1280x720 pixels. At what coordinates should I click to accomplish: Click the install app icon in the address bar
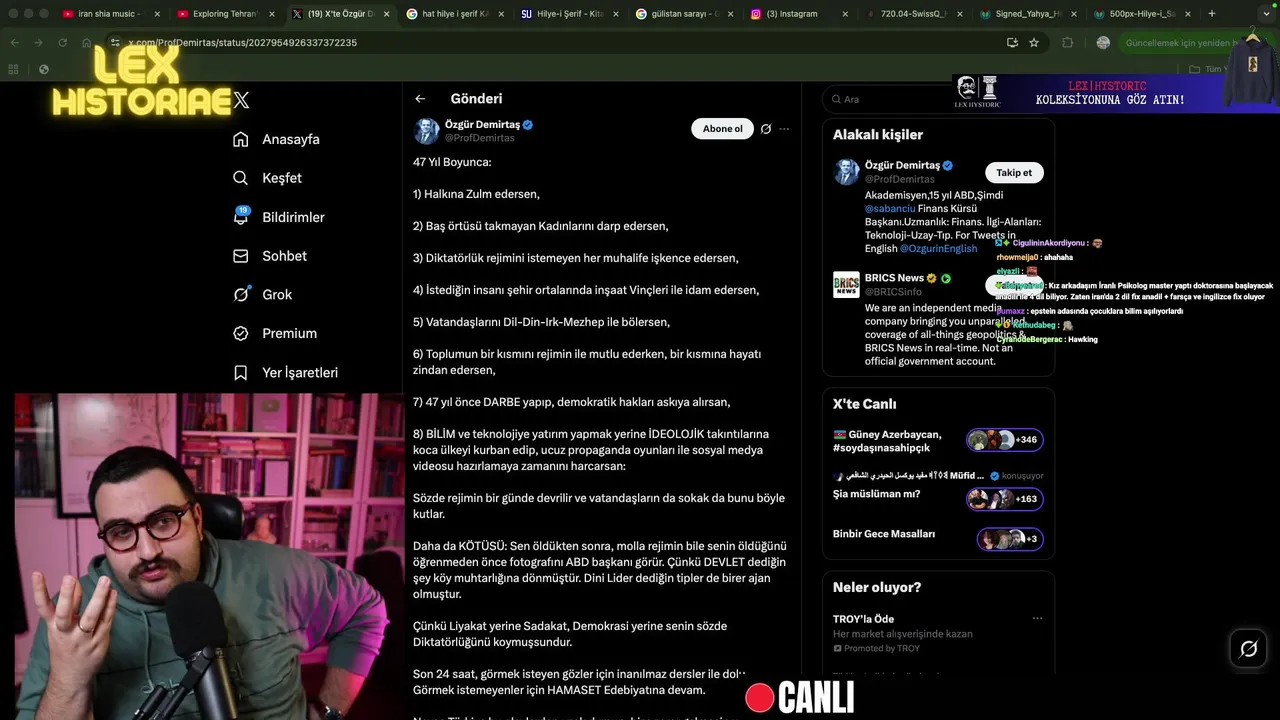click(x=1012, y=42)
